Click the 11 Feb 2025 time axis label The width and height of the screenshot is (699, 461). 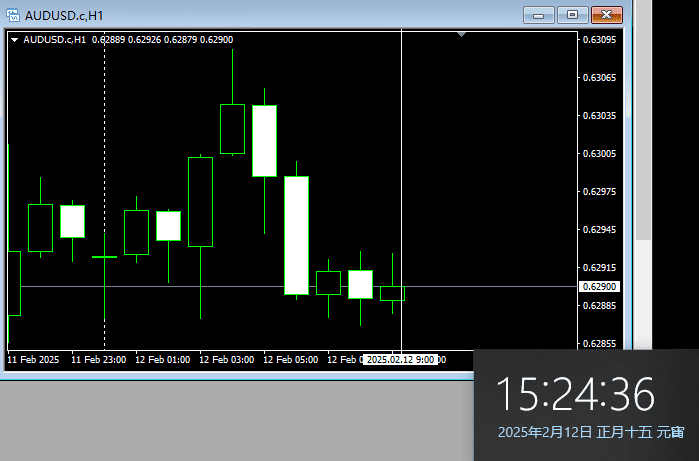33,360
